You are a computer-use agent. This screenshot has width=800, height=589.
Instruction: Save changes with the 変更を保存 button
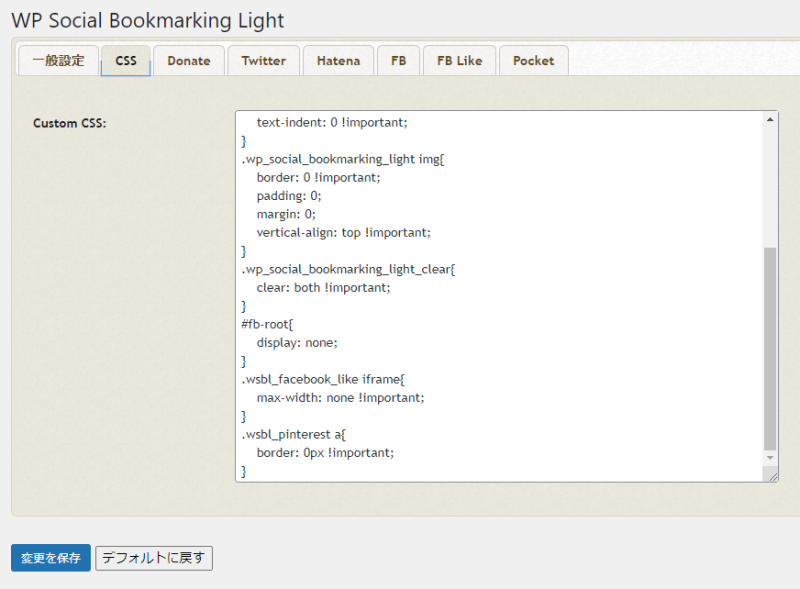coord(51,558)
